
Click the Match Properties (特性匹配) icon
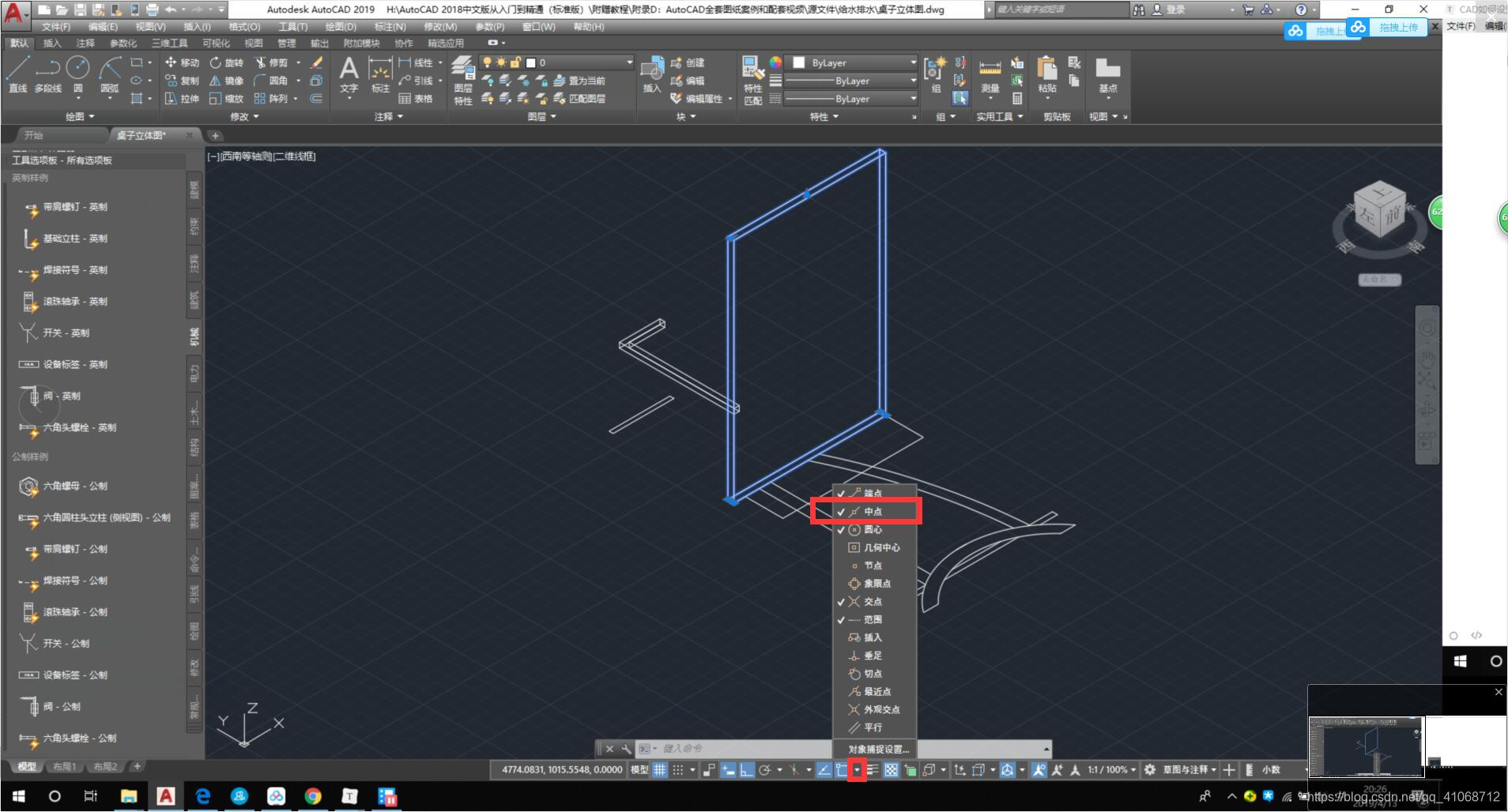click(752, 80)
